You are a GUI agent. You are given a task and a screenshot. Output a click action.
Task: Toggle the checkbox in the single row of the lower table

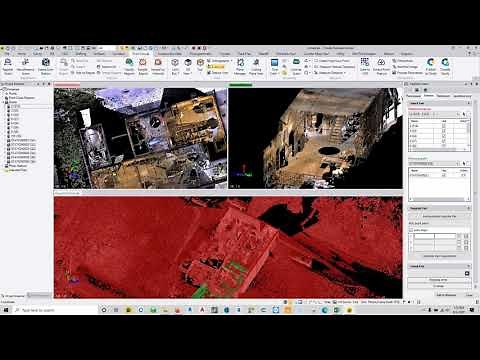point(444,175)
